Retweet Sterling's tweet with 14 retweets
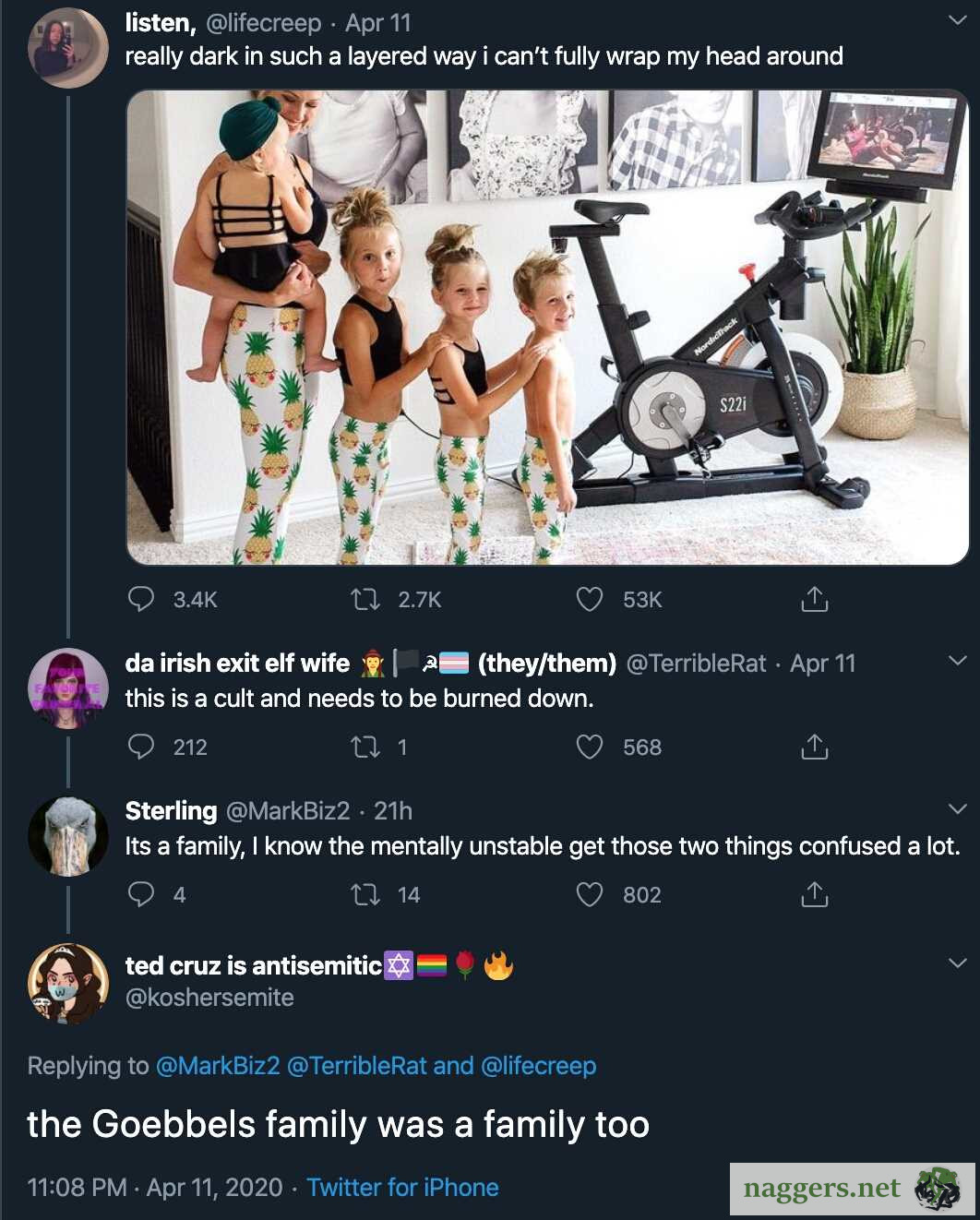The width and height of the screenshot is (980, 1220). (366, 894)
